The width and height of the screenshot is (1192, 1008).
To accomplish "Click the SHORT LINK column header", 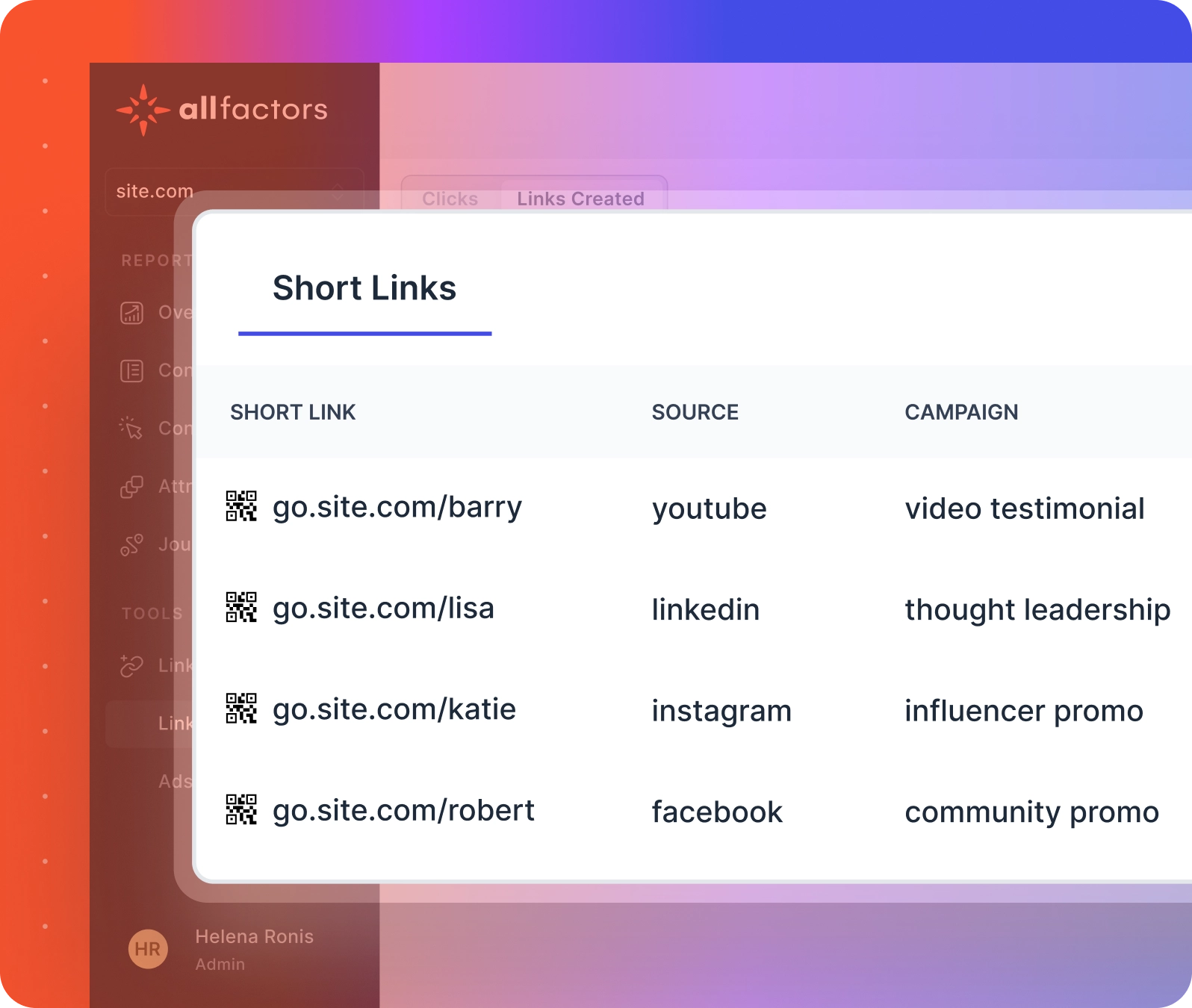I will pyautogui.click(x=293, y=412).
